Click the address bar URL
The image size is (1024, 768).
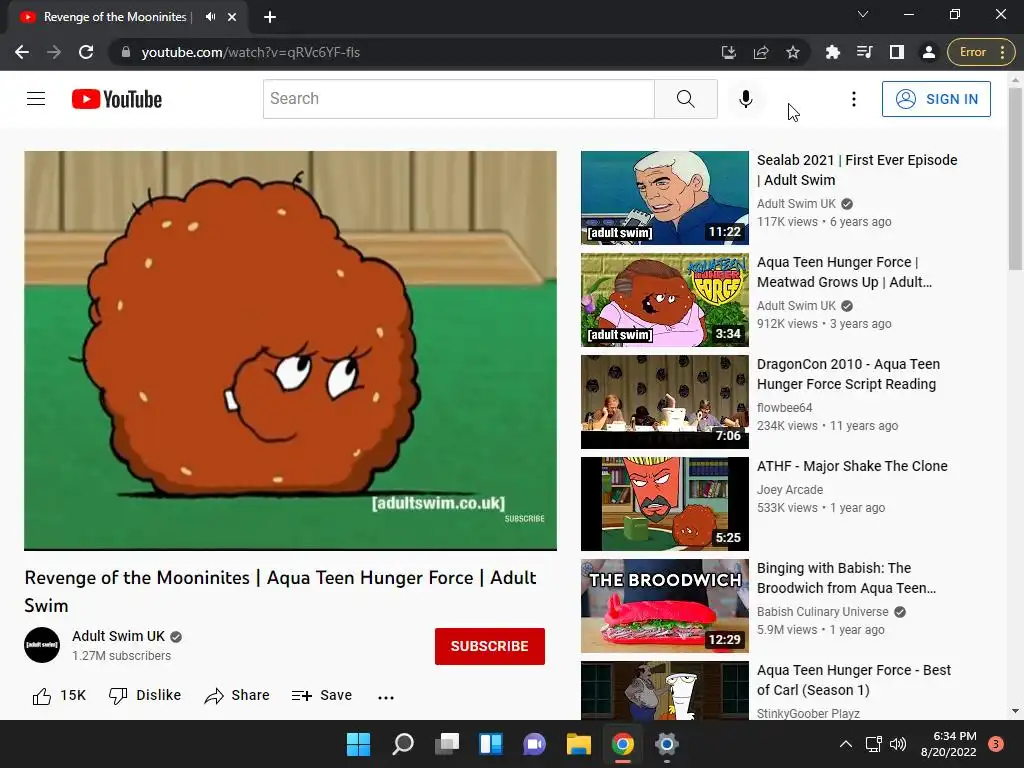(x=251, y=52)
